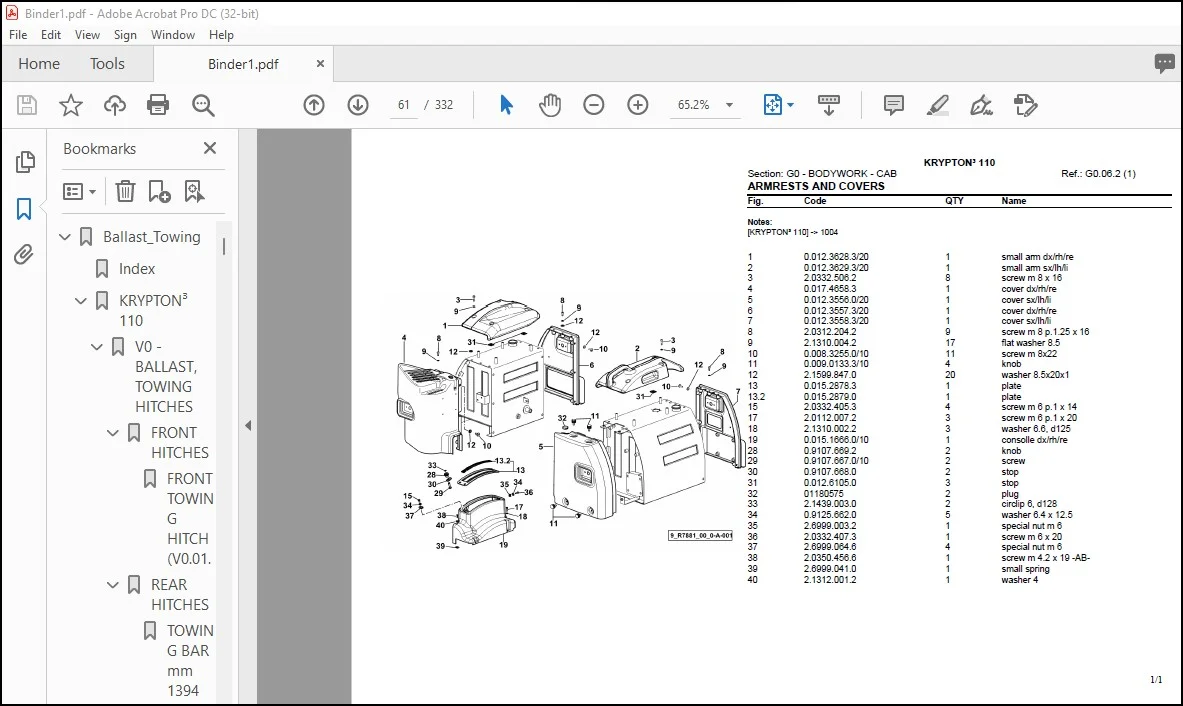Select the highlight text tool
The image size is (1183, 706).
tap(937, 105)
